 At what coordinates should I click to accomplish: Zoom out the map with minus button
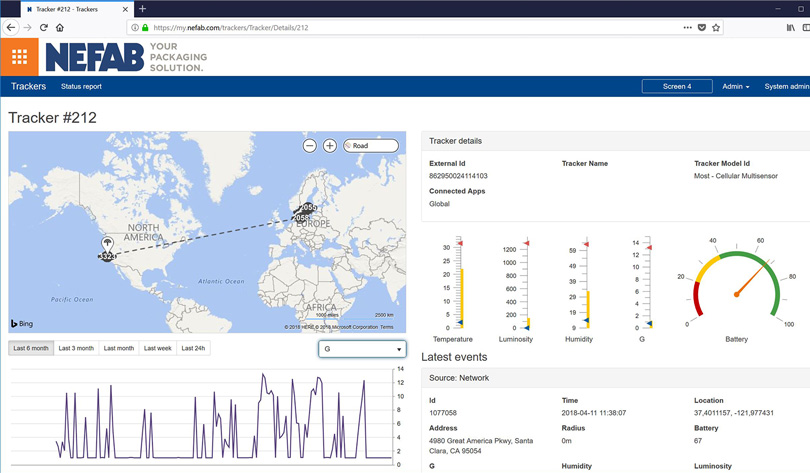click(310, 146)
